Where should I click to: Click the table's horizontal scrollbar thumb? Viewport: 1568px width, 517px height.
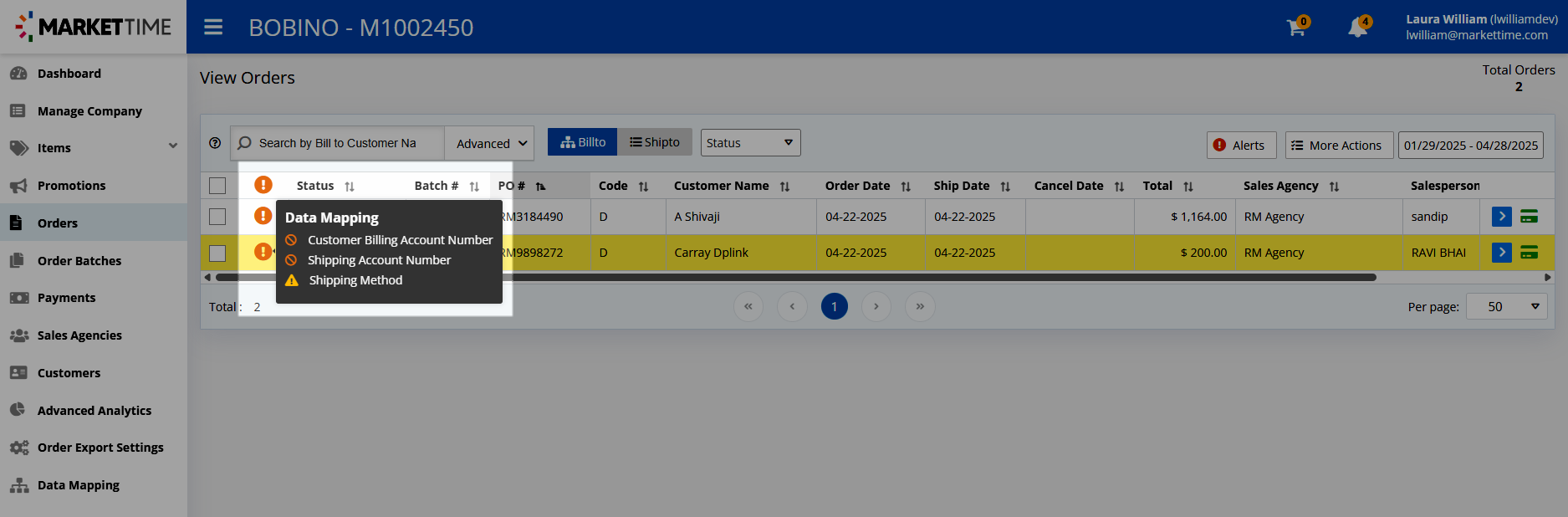click(x=796, y=277)
